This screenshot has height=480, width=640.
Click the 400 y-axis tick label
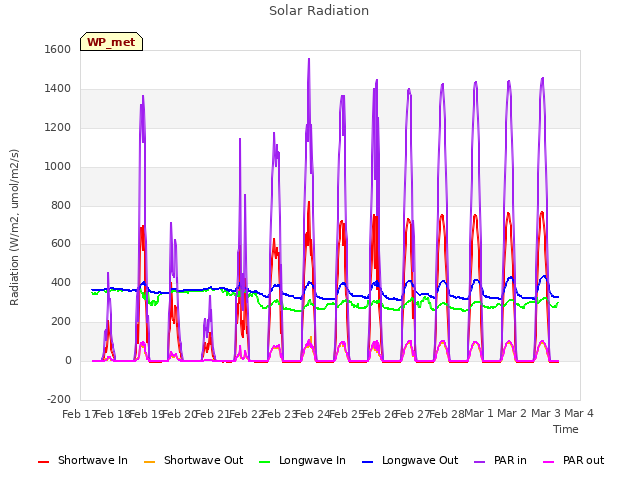pos(61,282)
